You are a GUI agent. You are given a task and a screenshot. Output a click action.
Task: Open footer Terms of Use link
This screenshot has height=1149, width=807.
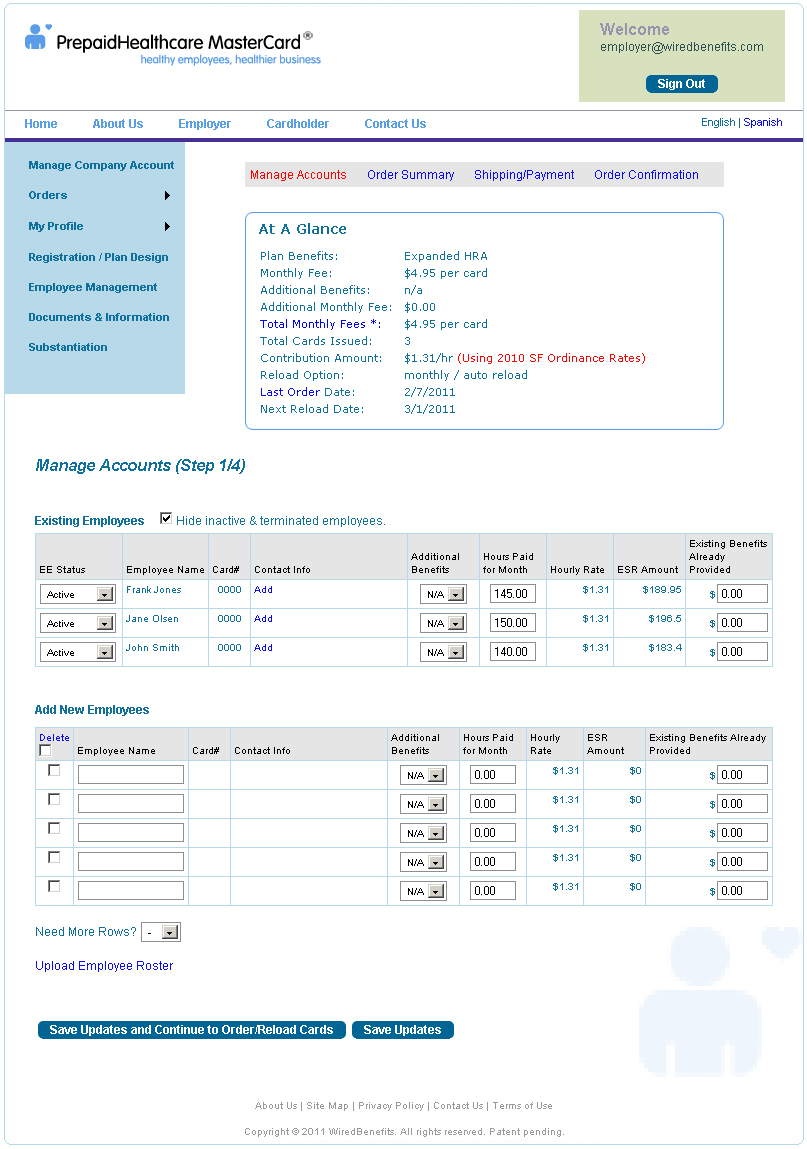coord(523,1106)
